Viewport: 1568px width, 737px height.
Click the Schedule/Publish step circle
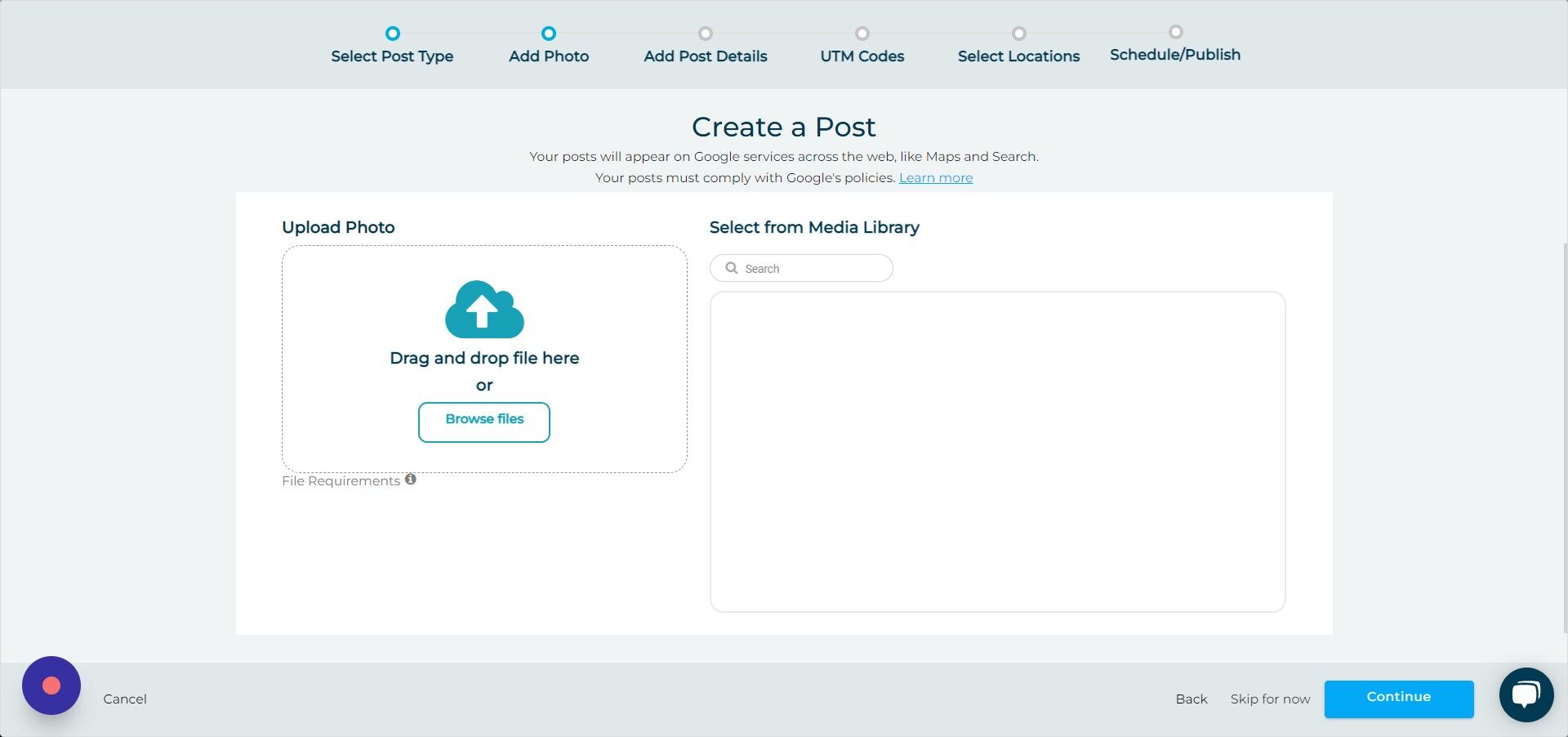click(1176, 32)
